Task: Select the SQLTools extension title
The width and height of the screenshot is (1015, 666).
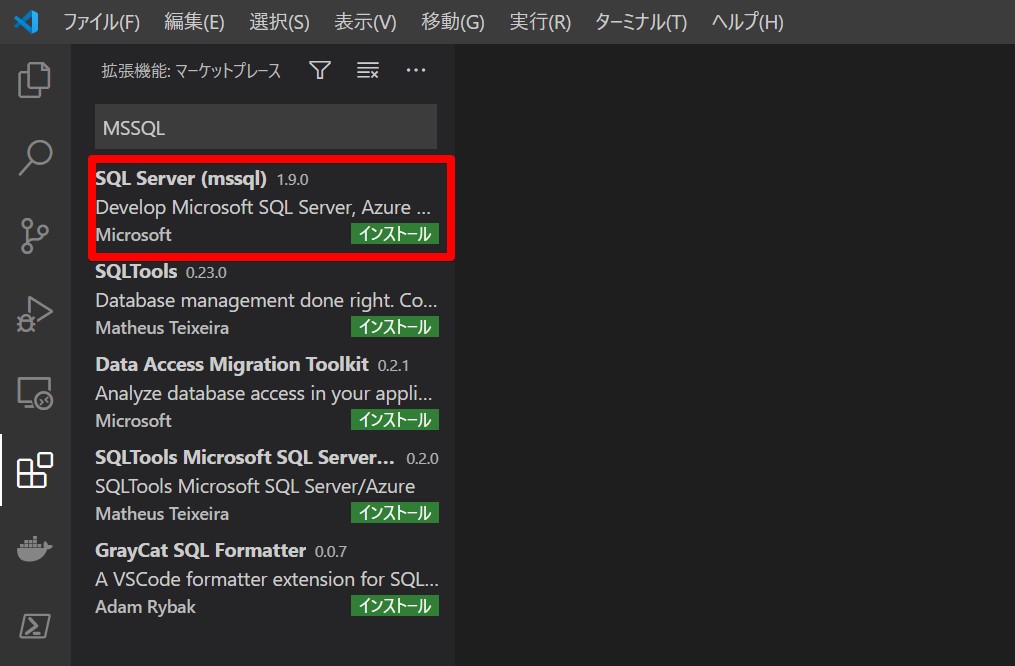Action: pos(136,271)
